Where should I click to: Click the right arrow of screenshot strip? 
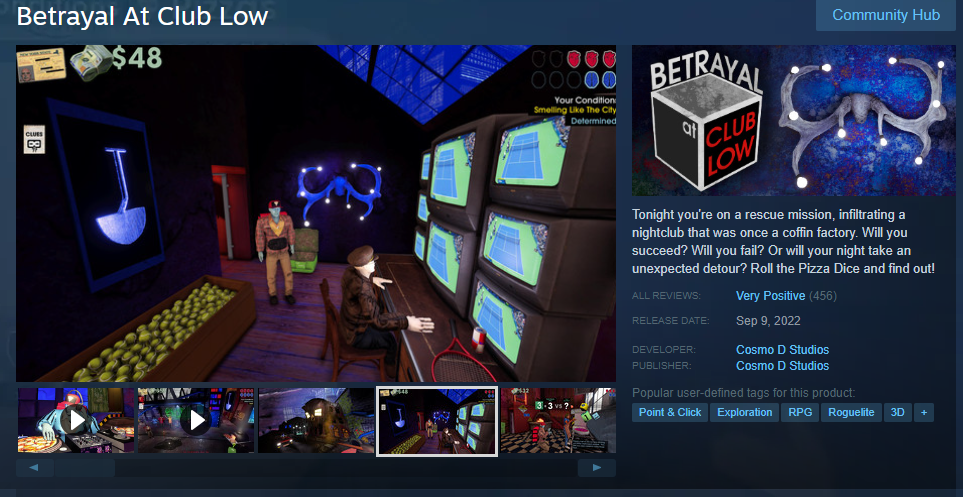(x=596, y=468)
